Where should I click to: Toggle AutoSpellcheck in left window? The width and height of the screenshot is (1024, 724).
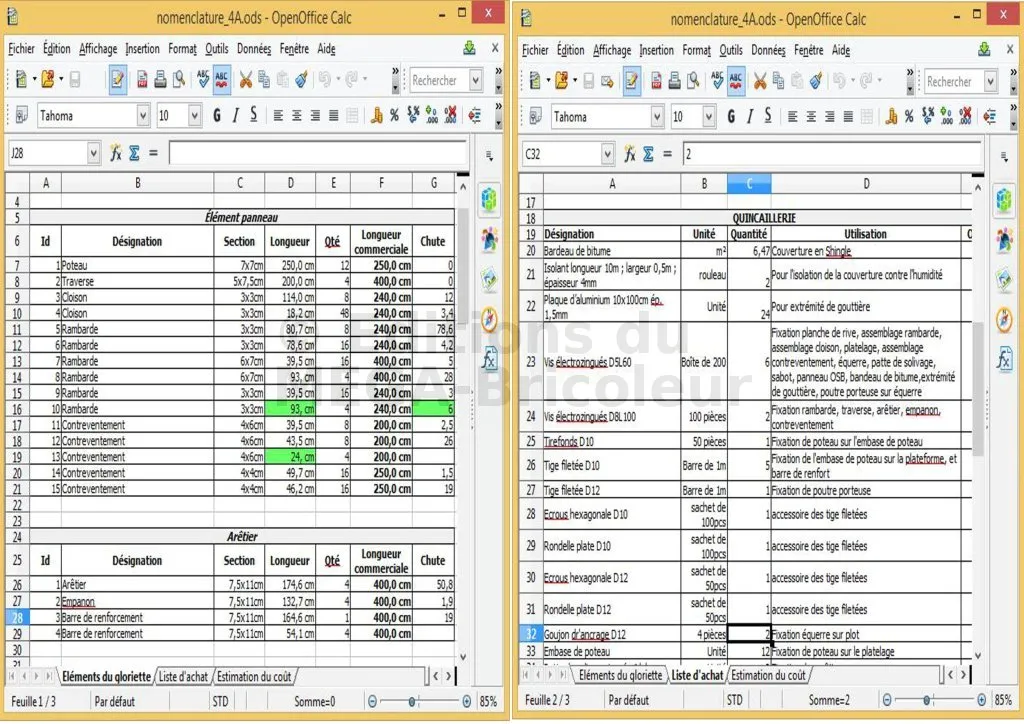[x=222, y=80]
